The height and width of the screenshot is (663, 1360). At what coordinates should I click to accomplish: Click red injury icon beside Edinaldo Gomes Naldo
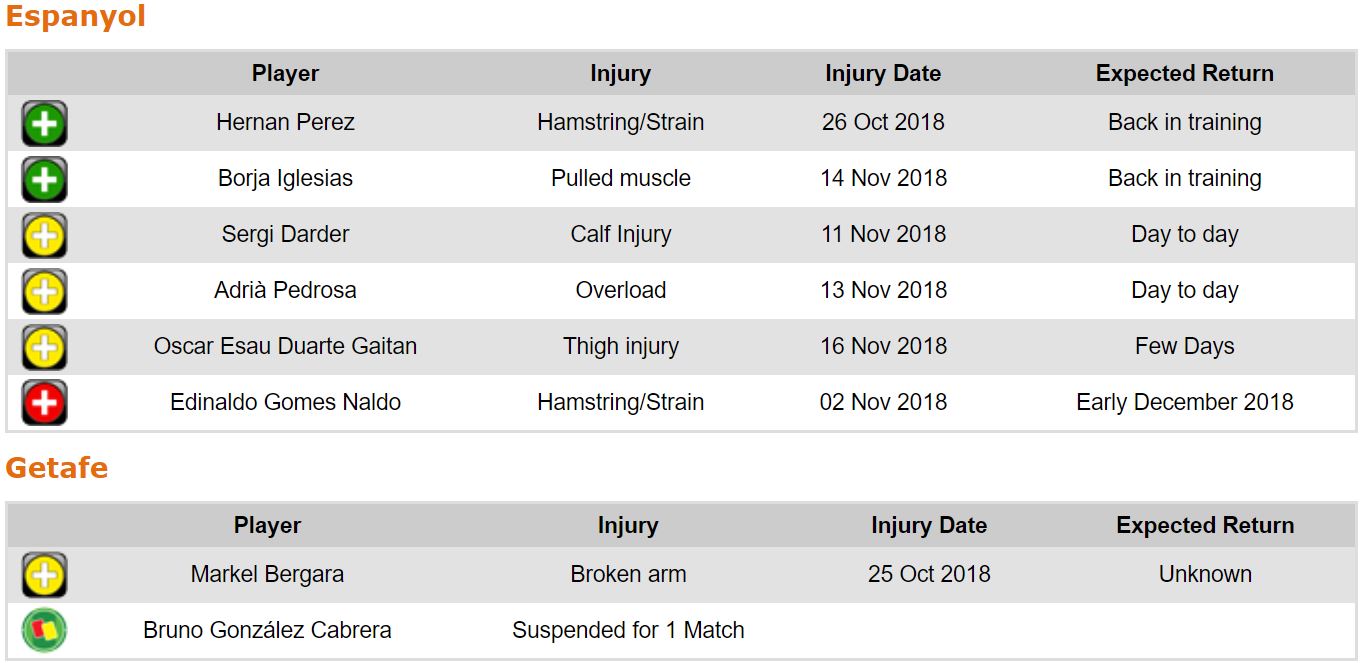coord(44,404)
